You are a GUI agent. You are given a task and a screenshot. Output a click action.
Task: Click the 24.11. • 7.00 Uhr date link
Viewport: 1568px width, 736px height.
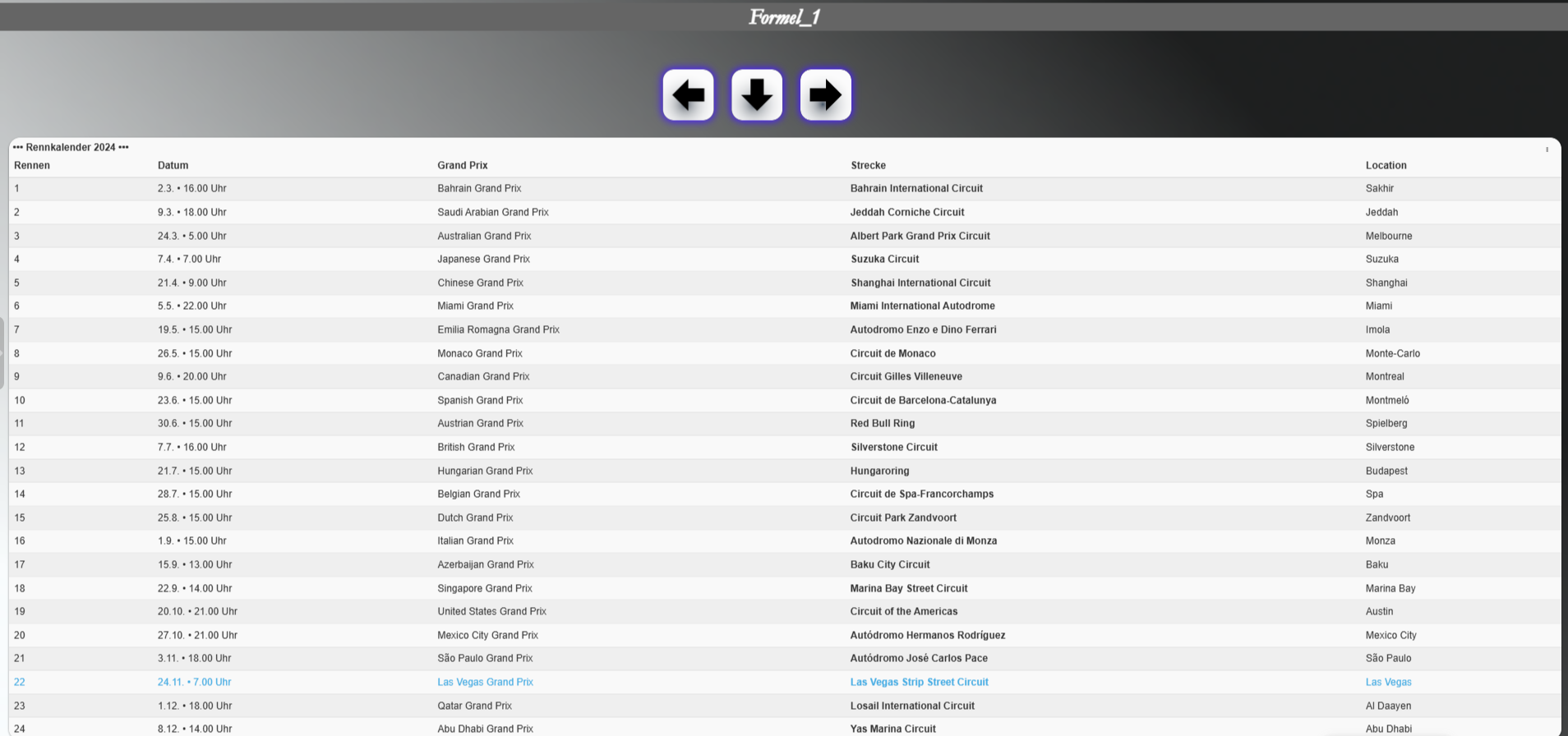195,682
